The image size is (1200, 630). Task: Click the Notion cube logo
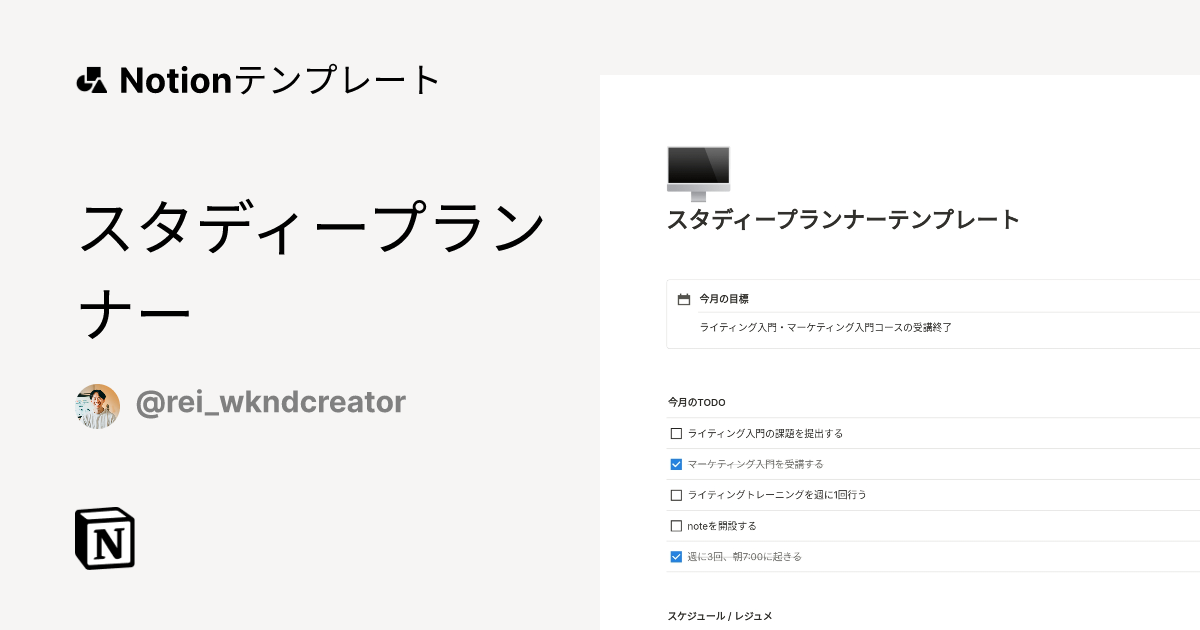click(105, 539)
